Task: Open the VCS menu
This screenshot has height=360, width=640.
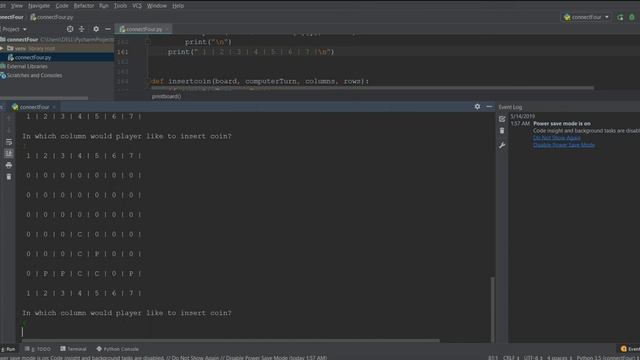Action: (137, 6)
